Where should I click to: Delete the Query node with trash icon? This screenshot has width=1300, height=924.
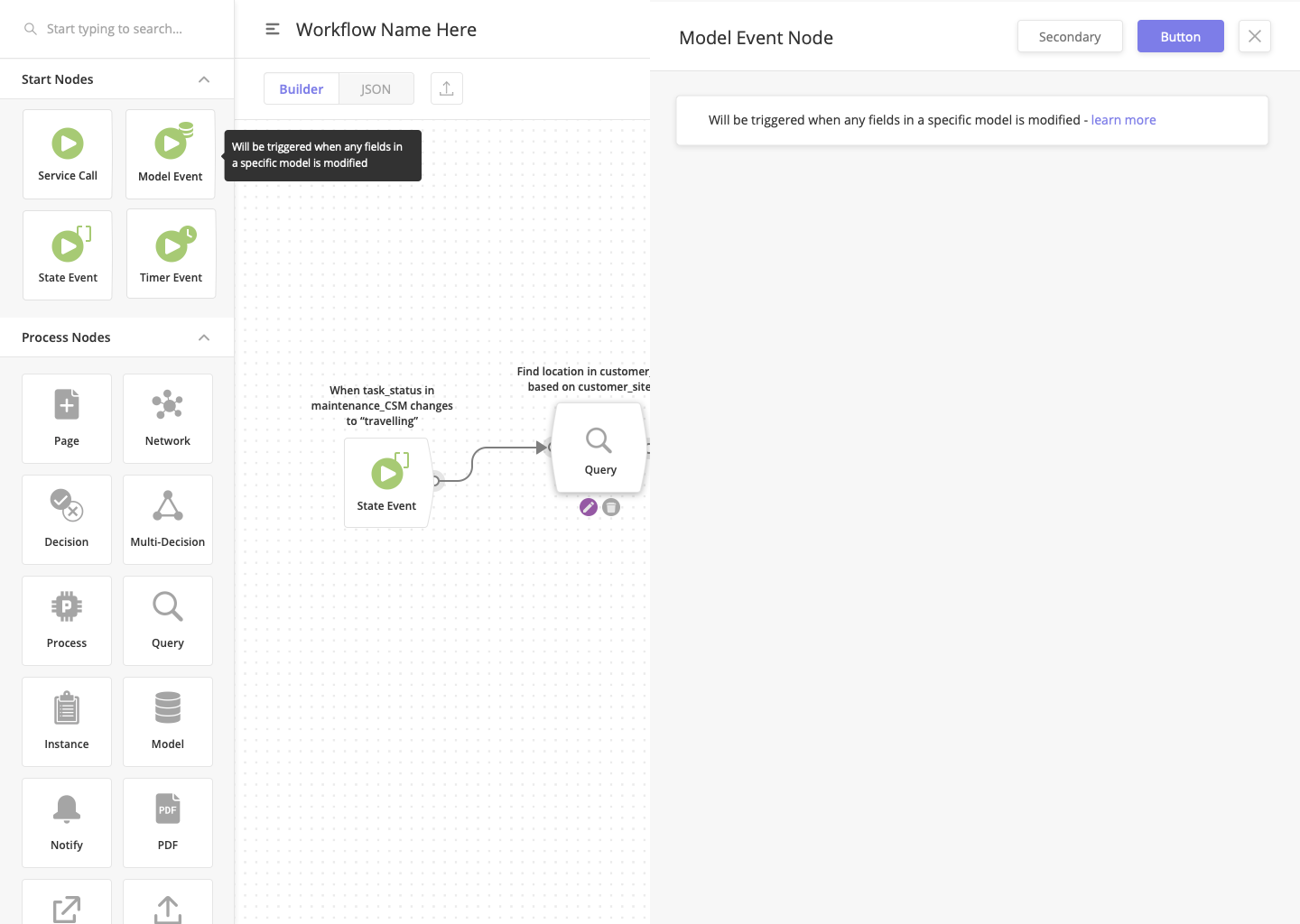(611, 507)
